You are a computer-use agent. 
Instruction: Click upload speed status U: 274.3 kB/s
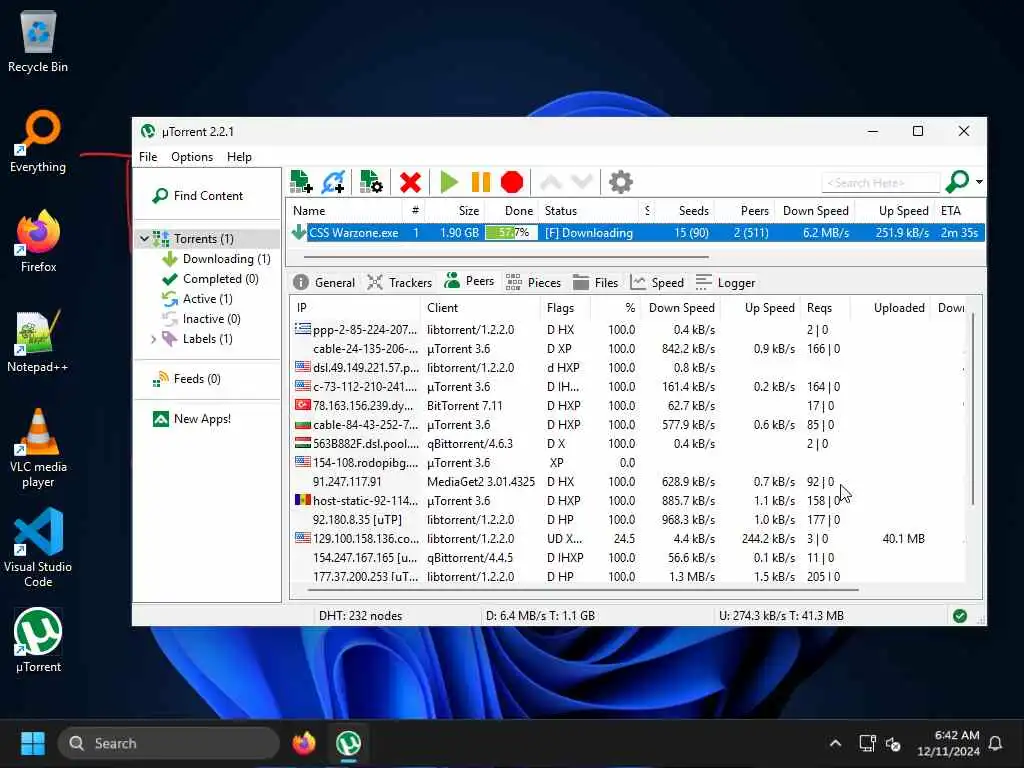[x=781, y=616]
